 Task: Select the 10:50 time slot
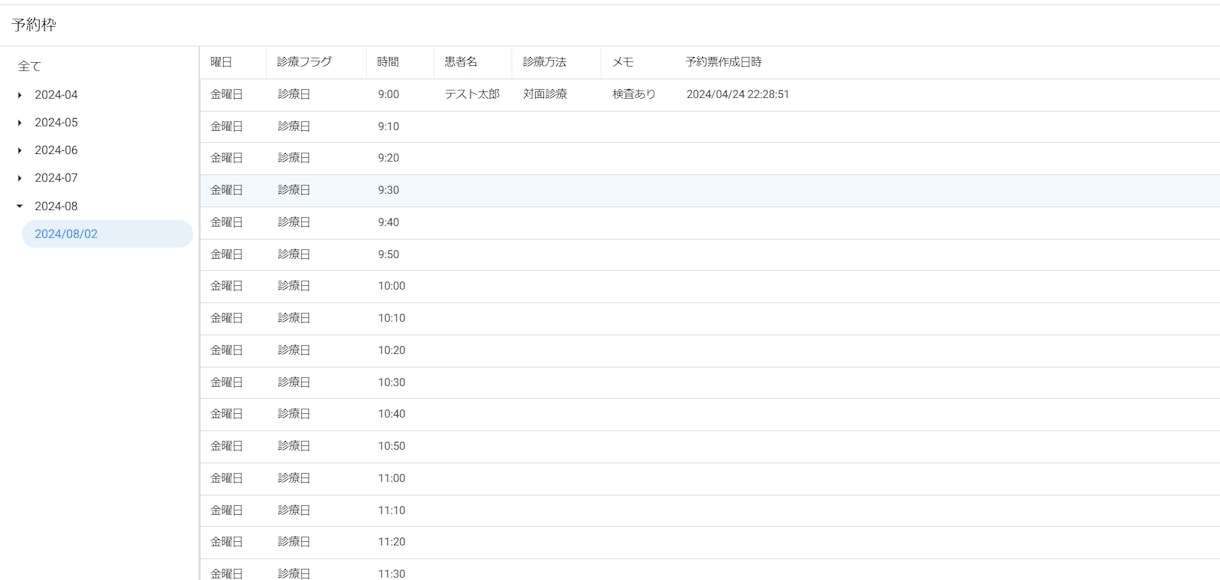click(391, 446)
